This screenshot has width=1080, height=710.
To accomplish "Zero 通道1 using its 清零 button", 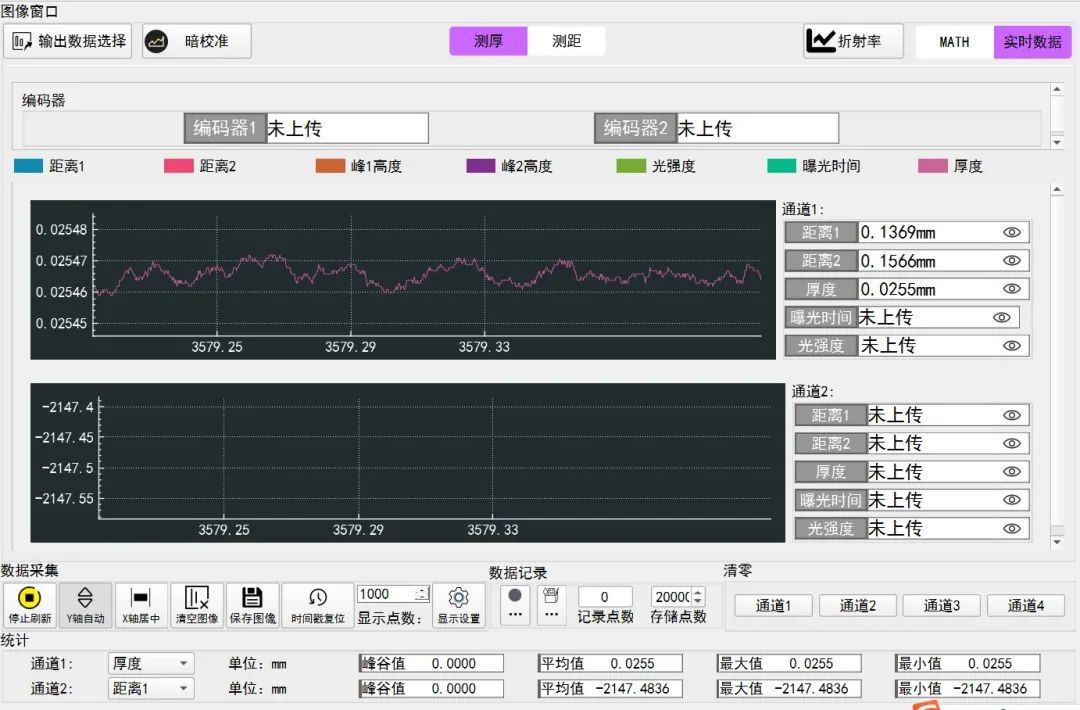I will pyautogui.click(x=772, y=605).
